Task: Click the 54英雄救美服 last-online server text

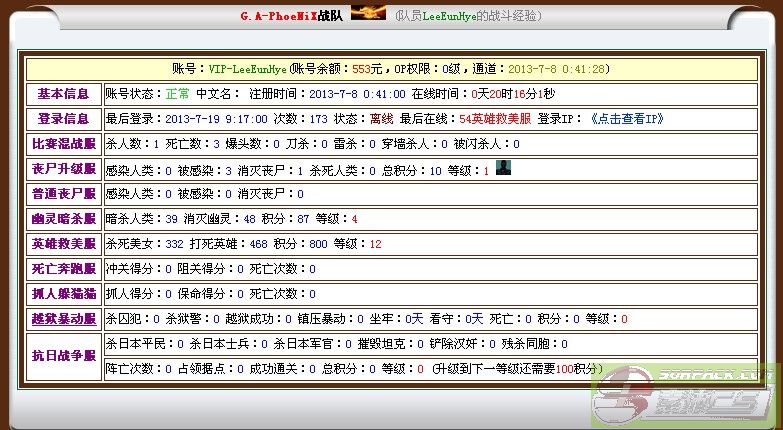Action: coord(495,119)
